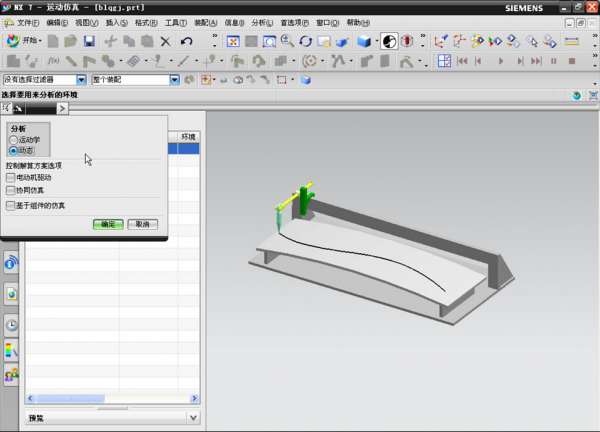Open the rendering style dropdown arrow beside cube
The image size is (600, 432).
point(377,41)
